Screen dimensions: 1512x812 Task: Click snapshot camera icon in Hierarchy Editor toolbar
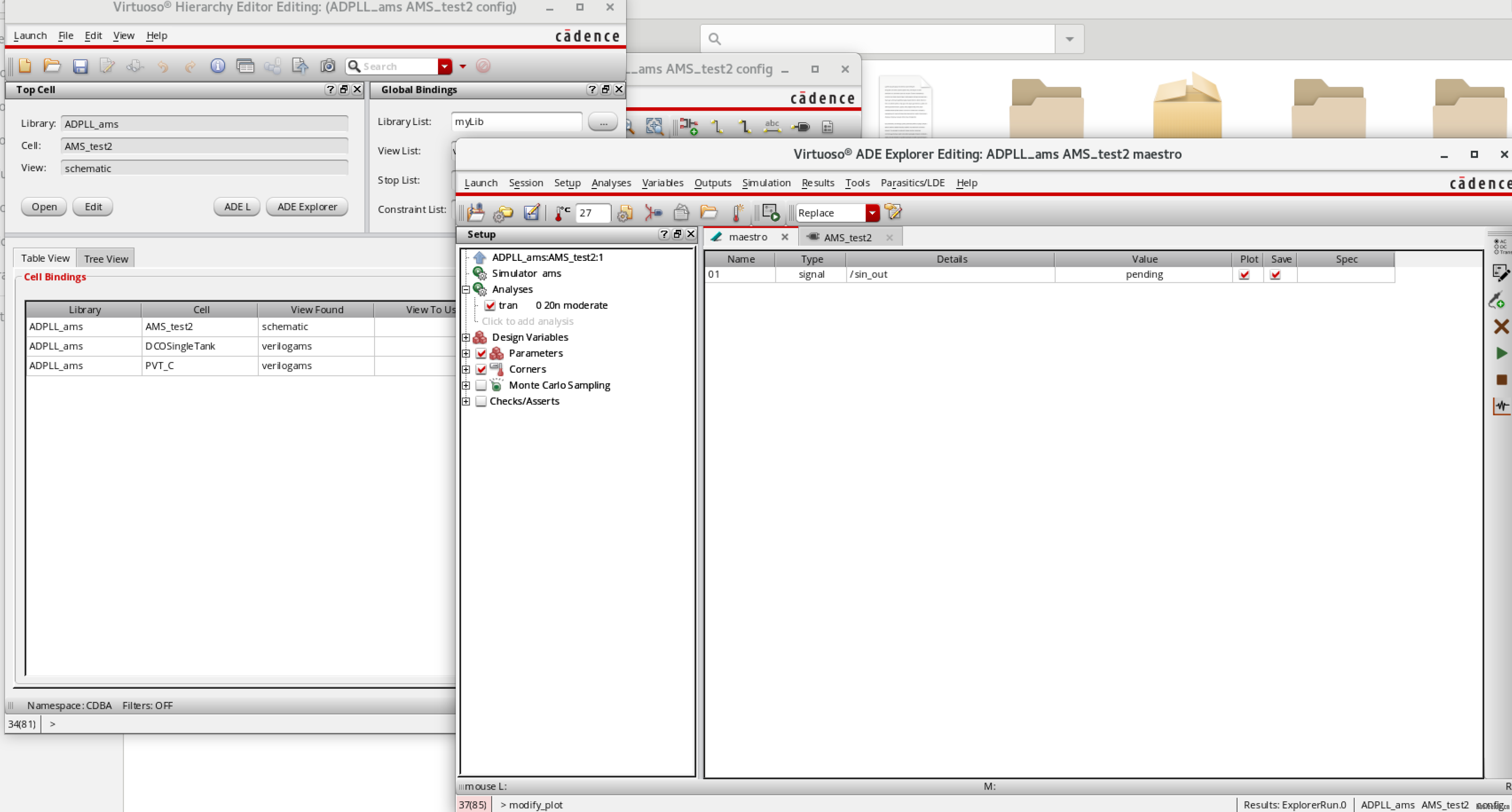[327, 66]
